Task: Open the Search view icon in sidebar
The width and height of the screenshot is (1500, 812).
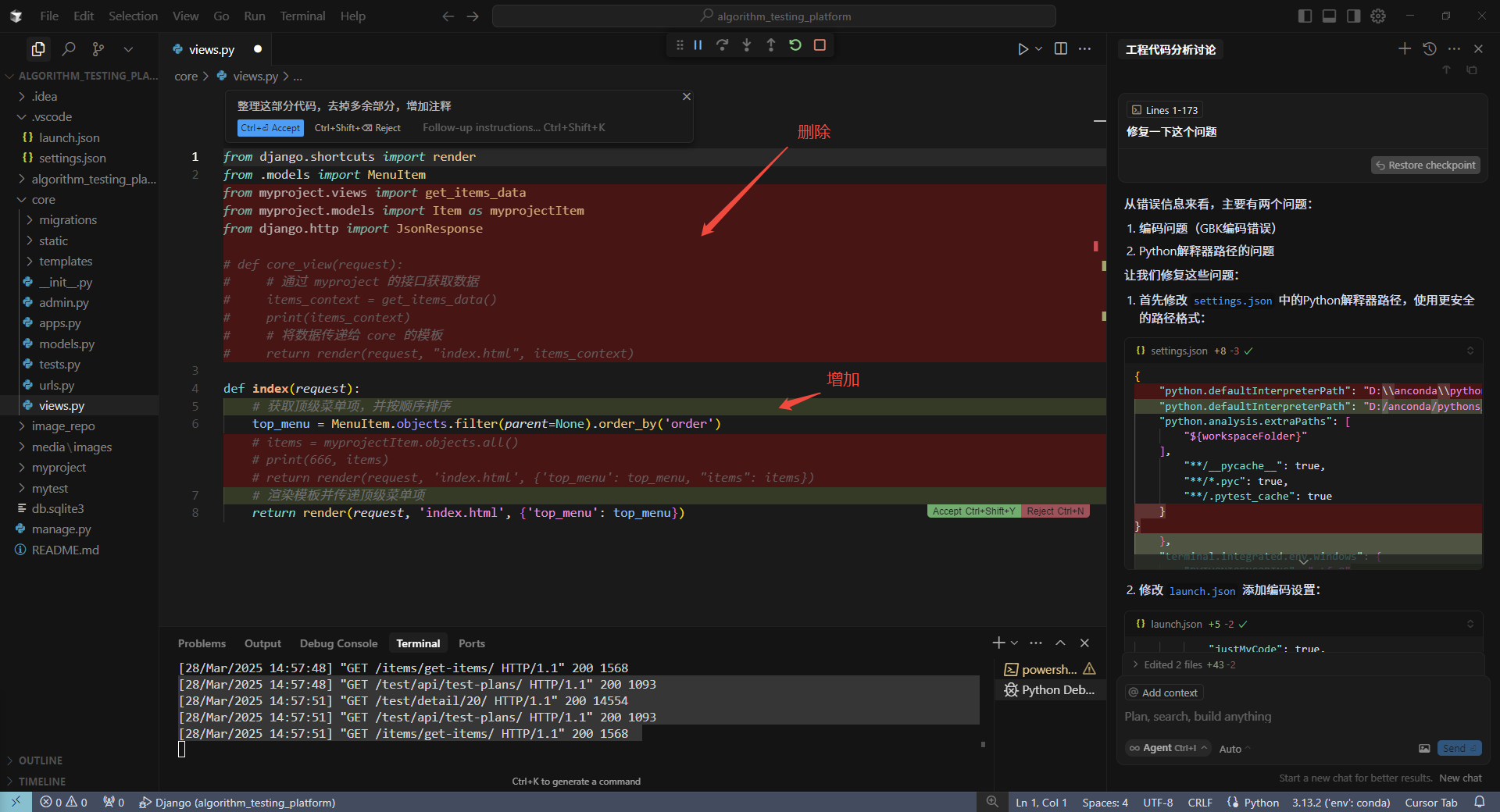Action: (69, 49)
